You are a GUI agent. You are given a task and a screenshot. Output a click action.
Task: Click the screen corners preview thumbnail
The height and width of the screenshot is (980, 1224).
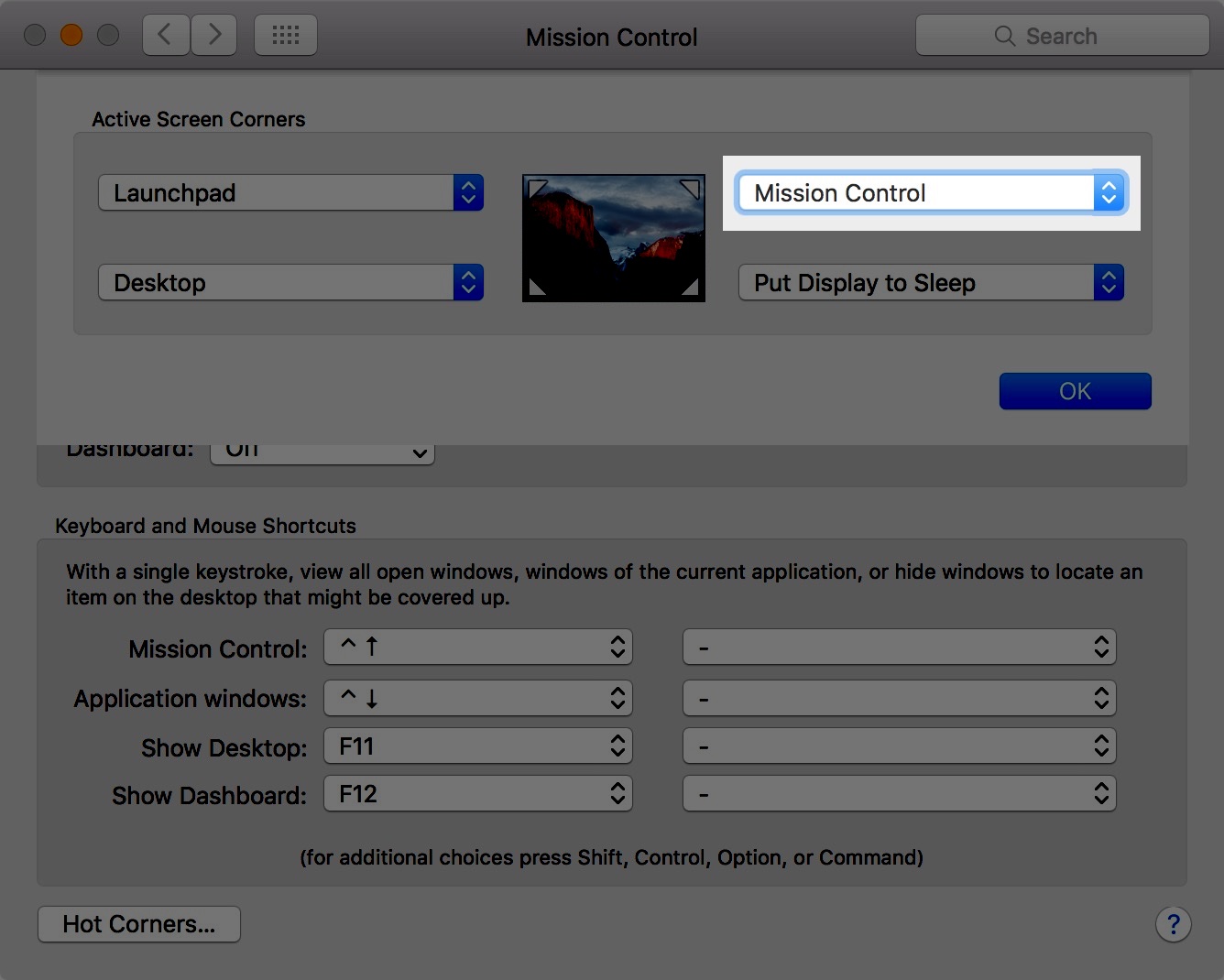pos(613,238)
